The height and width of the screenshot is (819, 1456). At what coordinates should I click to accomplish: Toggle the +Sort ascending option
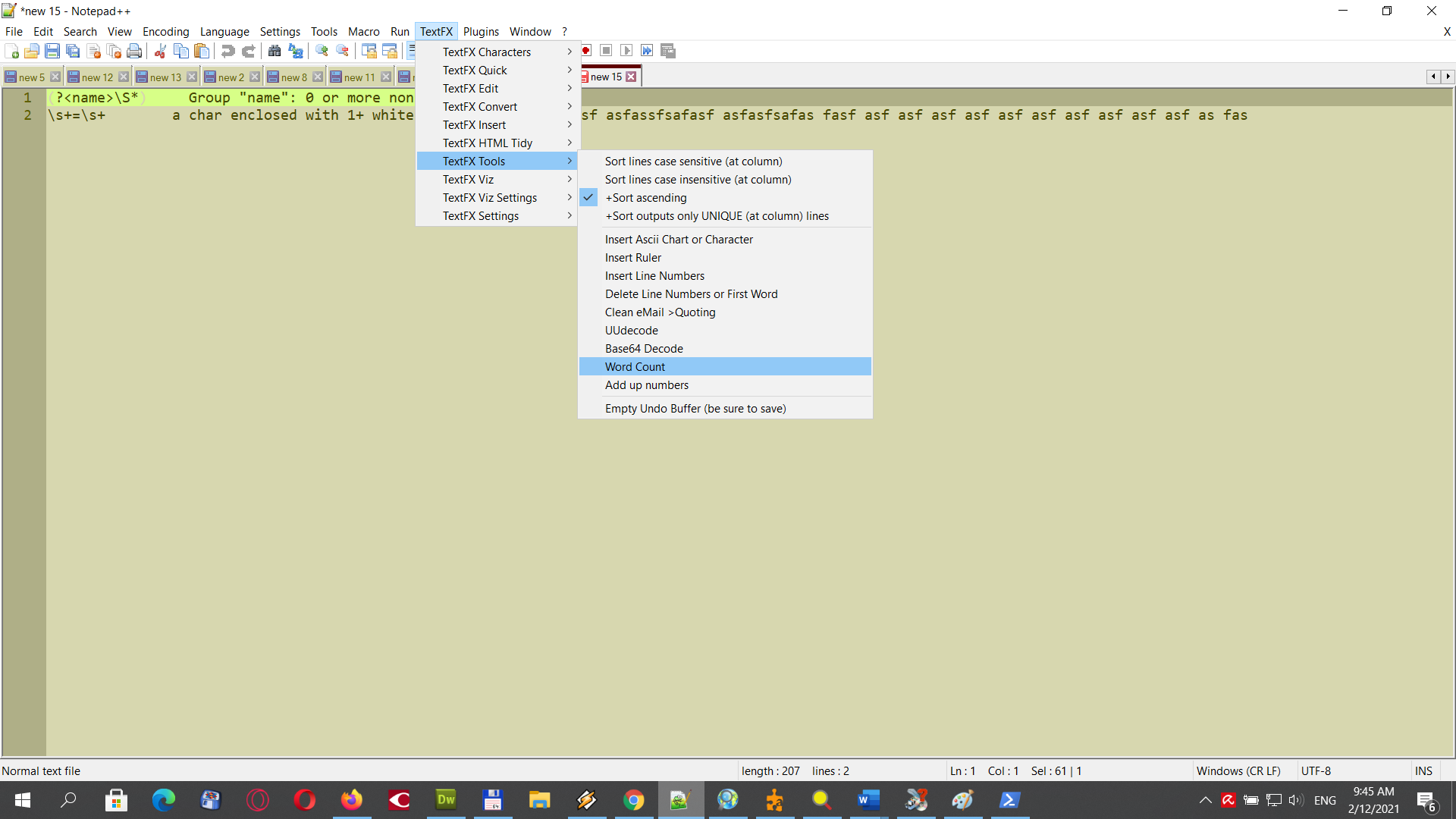point(725,198)
